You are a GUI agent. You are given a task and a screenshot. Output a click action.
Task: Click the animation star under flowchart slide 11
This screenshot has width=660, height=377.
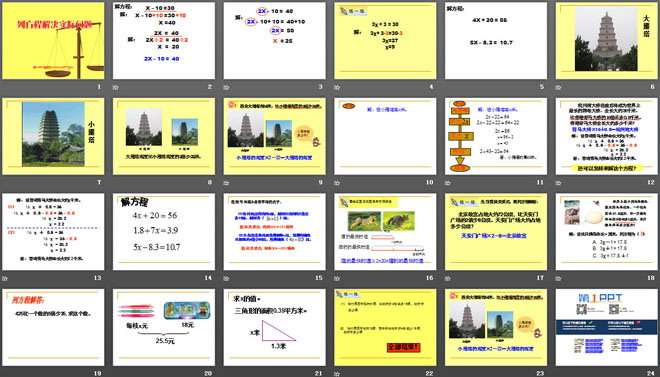447,183
